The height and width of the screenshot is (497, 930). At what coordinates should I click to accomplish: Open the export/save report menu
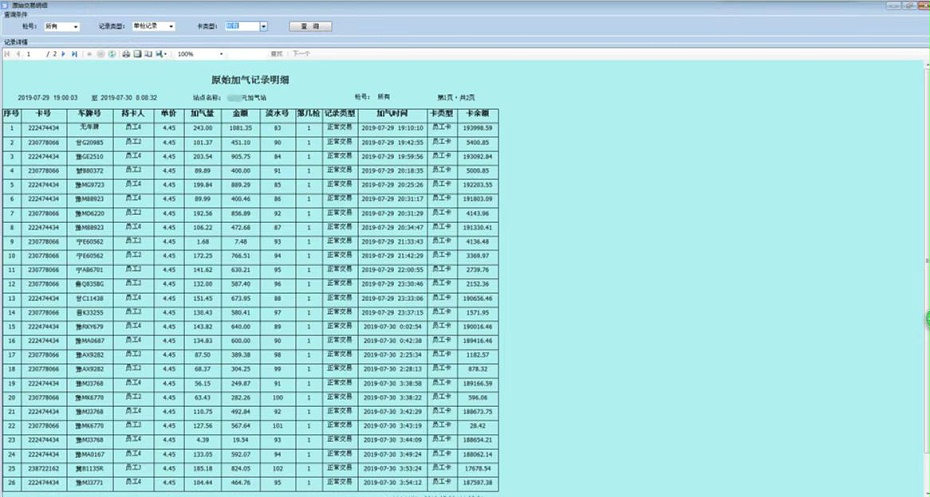(160, 54)
